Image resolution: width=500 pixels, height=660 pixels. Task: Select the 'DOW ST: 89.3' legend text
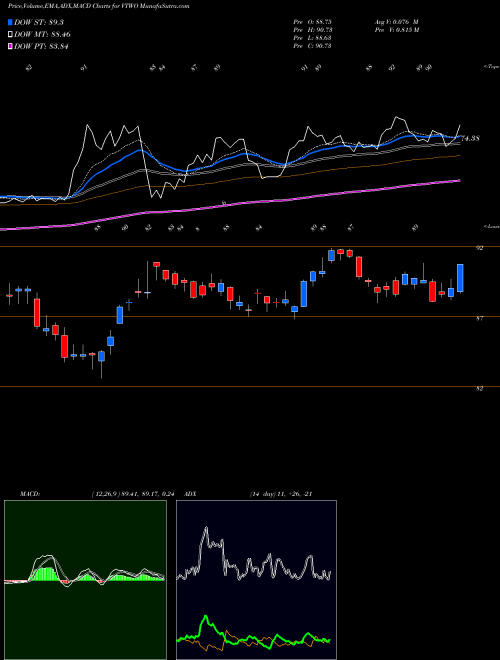pyautogui.click(x=39, y=22)
